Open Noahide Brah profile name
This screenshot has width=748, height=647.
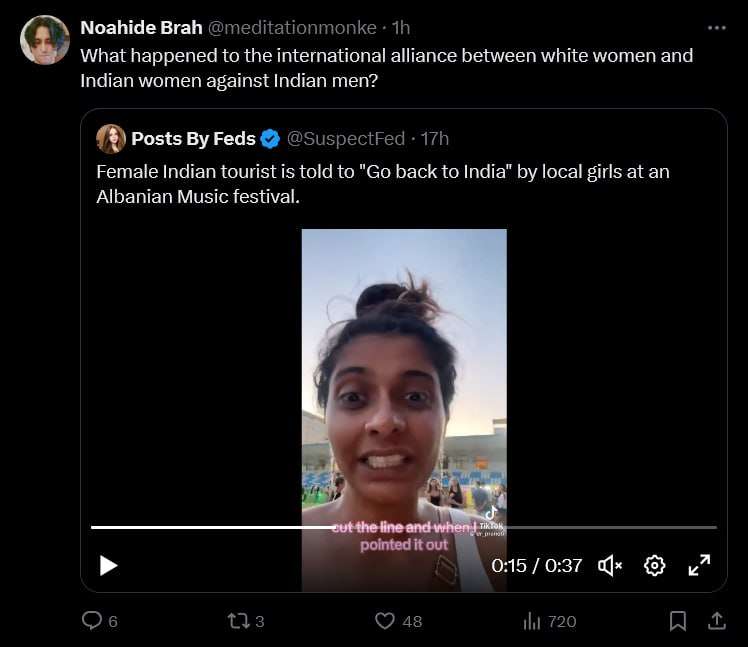(141, 27)
